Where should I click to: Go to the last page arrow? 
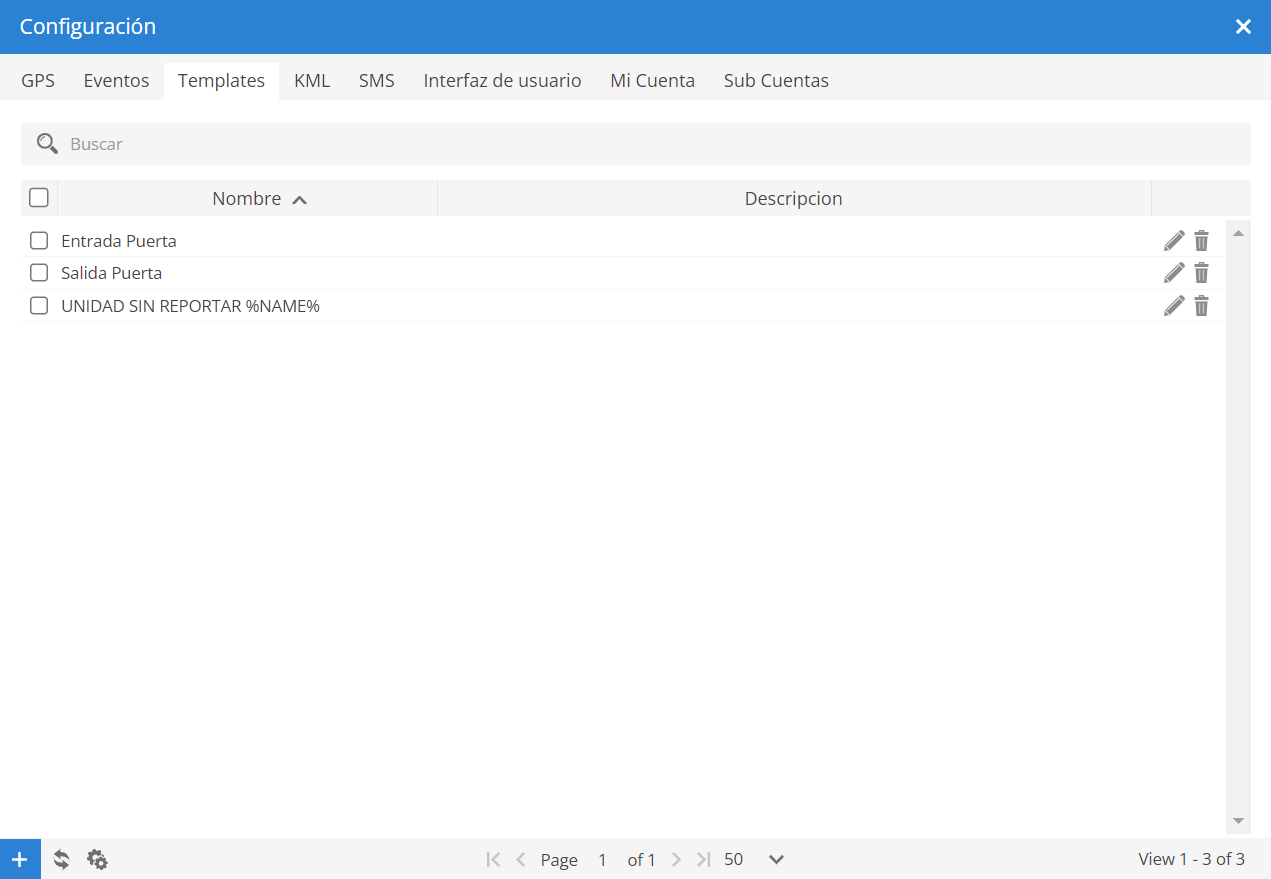tap(704, 859)
